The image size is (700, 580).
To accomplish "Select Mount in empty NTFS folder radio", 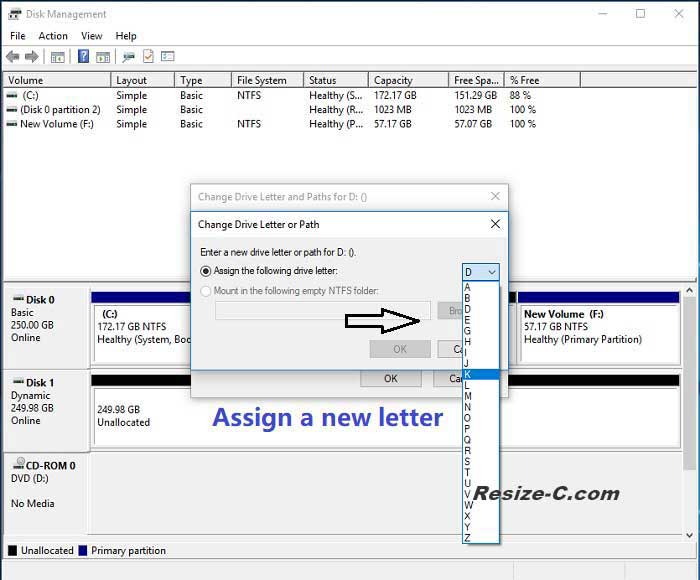I will [x=205, y=291].
